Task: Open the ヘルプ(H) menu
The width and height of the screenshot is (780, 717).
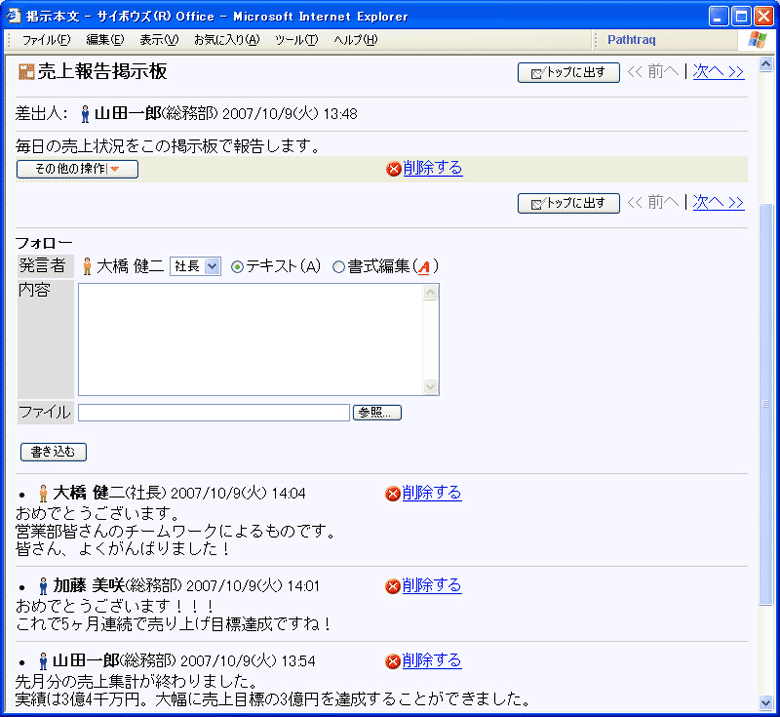Action: tap(356, 40)
